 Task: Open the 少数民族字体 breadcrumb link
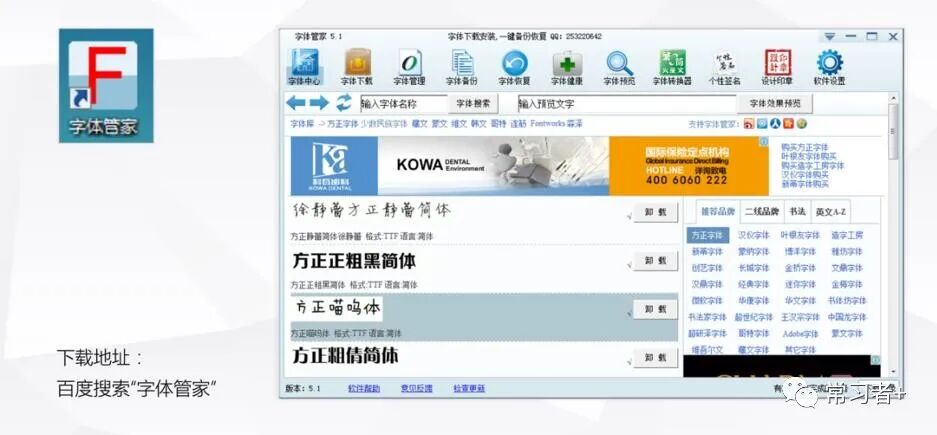point(384,124)
